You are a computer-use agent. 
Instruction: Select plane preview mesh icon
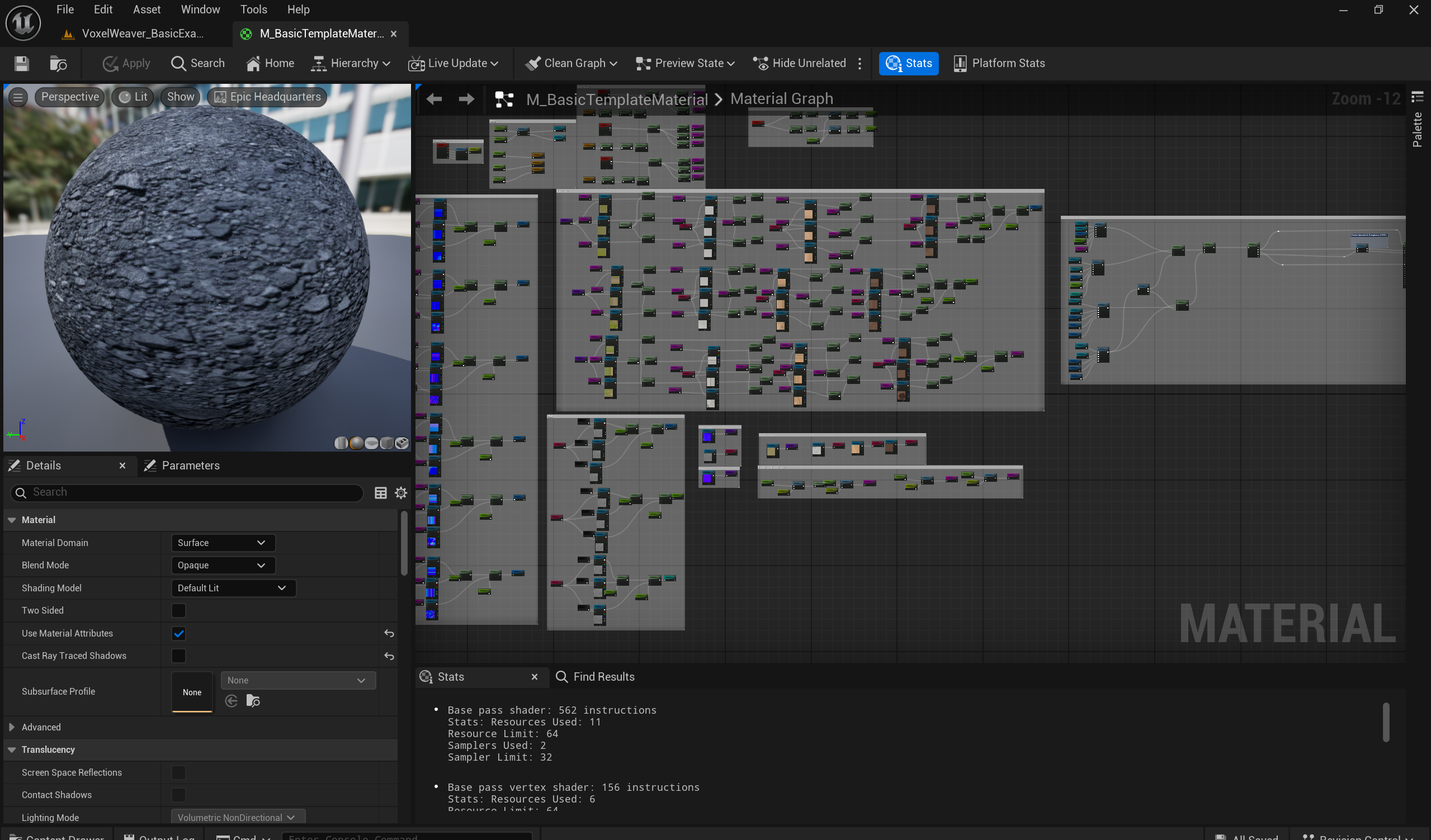click(371, 443)
